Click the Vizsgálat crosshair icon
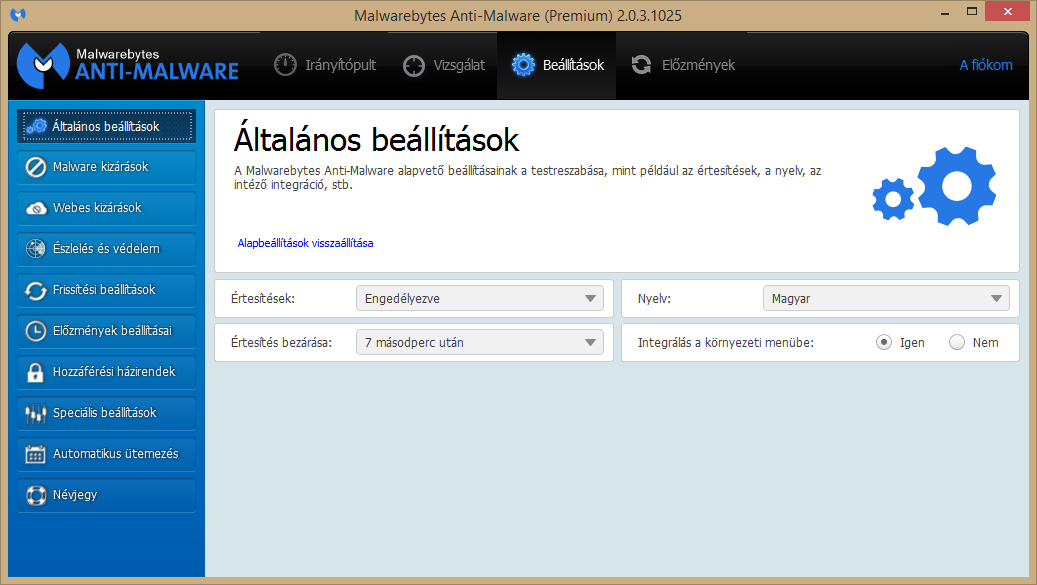The width and height of the screenshot is (1037, 585). point(414,65)
